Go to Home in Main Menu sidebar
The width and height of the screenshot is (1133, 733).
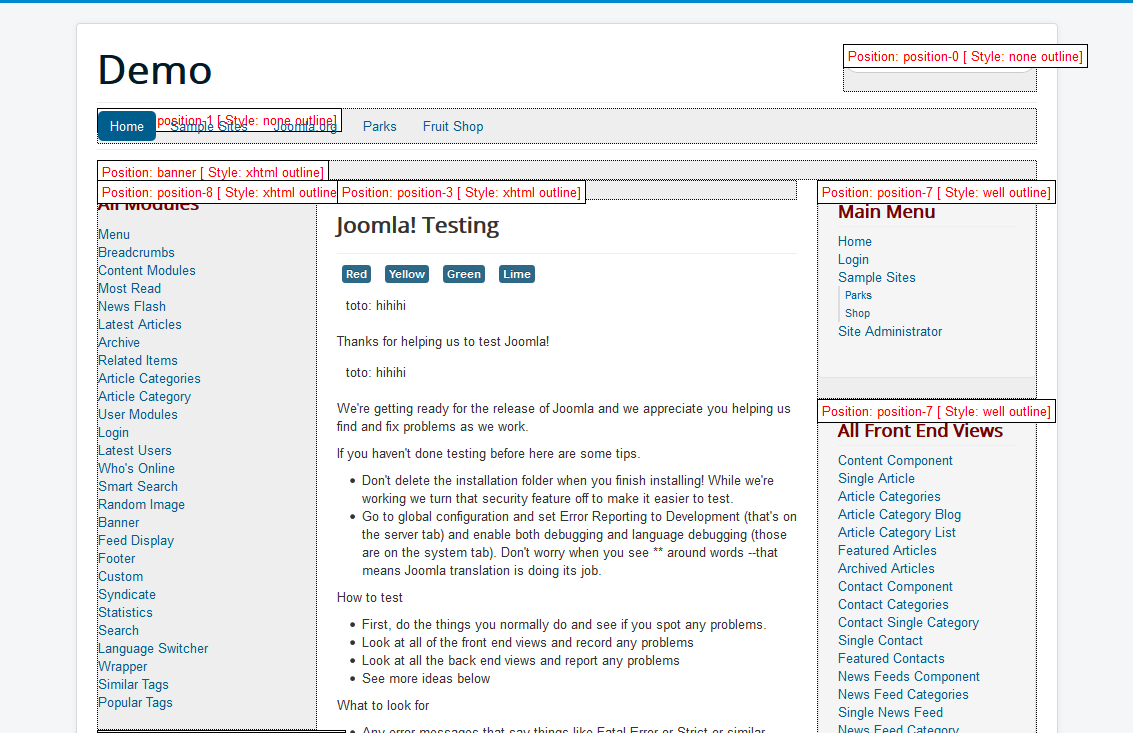pyautogui.click(x=855, y=241)
